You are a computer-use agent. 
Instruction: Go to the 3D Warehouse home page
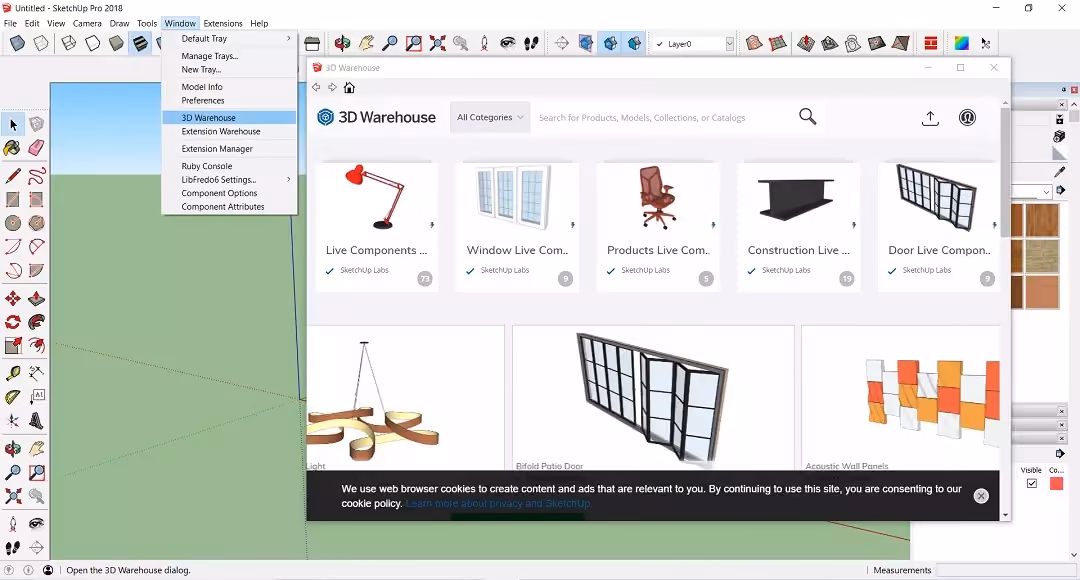pyautogui.click(x=349, y=87)
